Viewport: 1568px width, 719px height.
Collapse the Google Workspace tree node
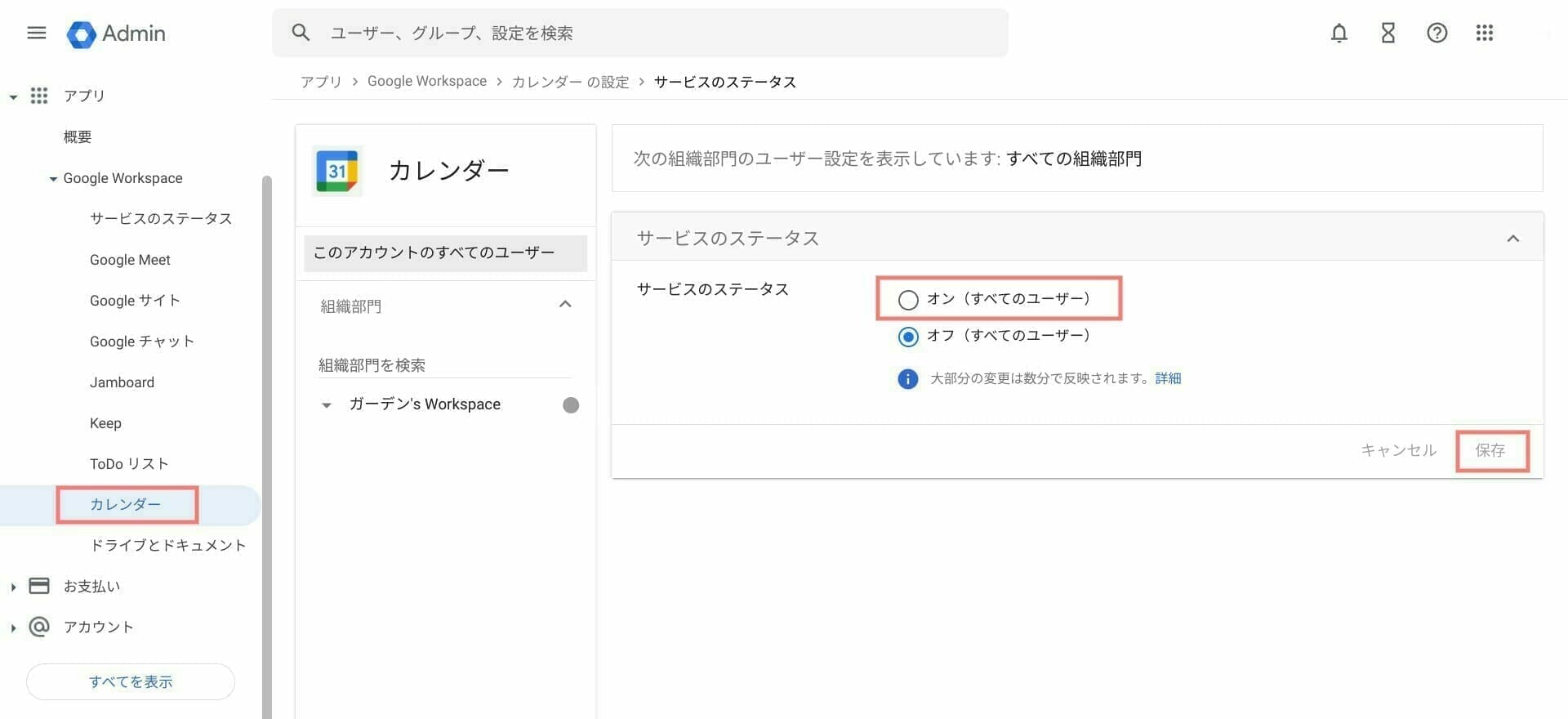53,179
